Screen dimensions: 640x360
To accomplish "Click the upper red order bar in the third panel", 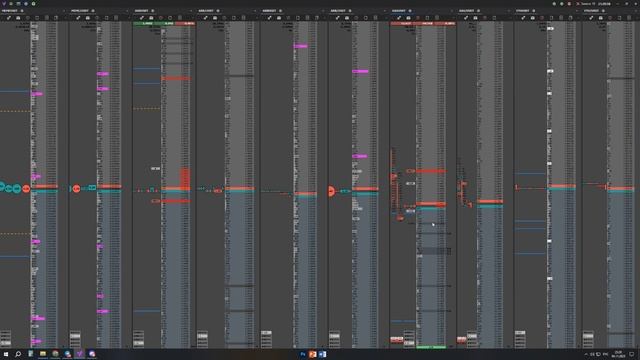I will coord(176,78).
